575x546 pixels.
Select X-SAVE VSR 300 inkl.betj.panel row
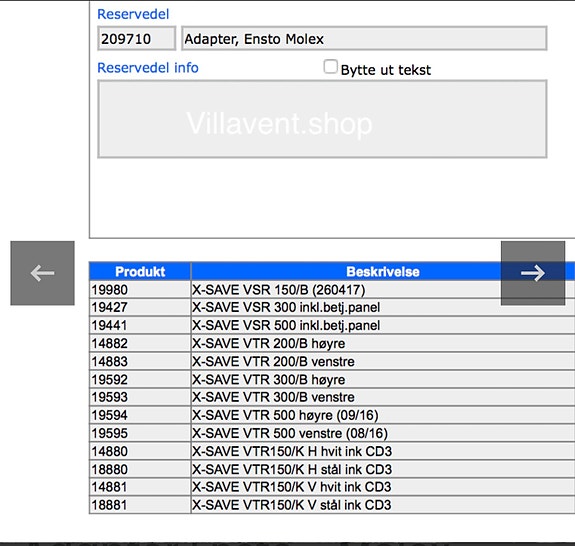pyautogui.click(x=332, y=307)
